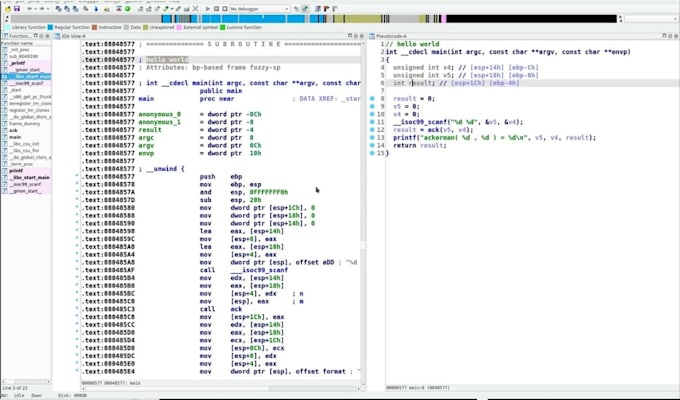This screenshot has width=680, height=400.
Task: Click the IDA View-A tab page icon
Action: (57, 36)
